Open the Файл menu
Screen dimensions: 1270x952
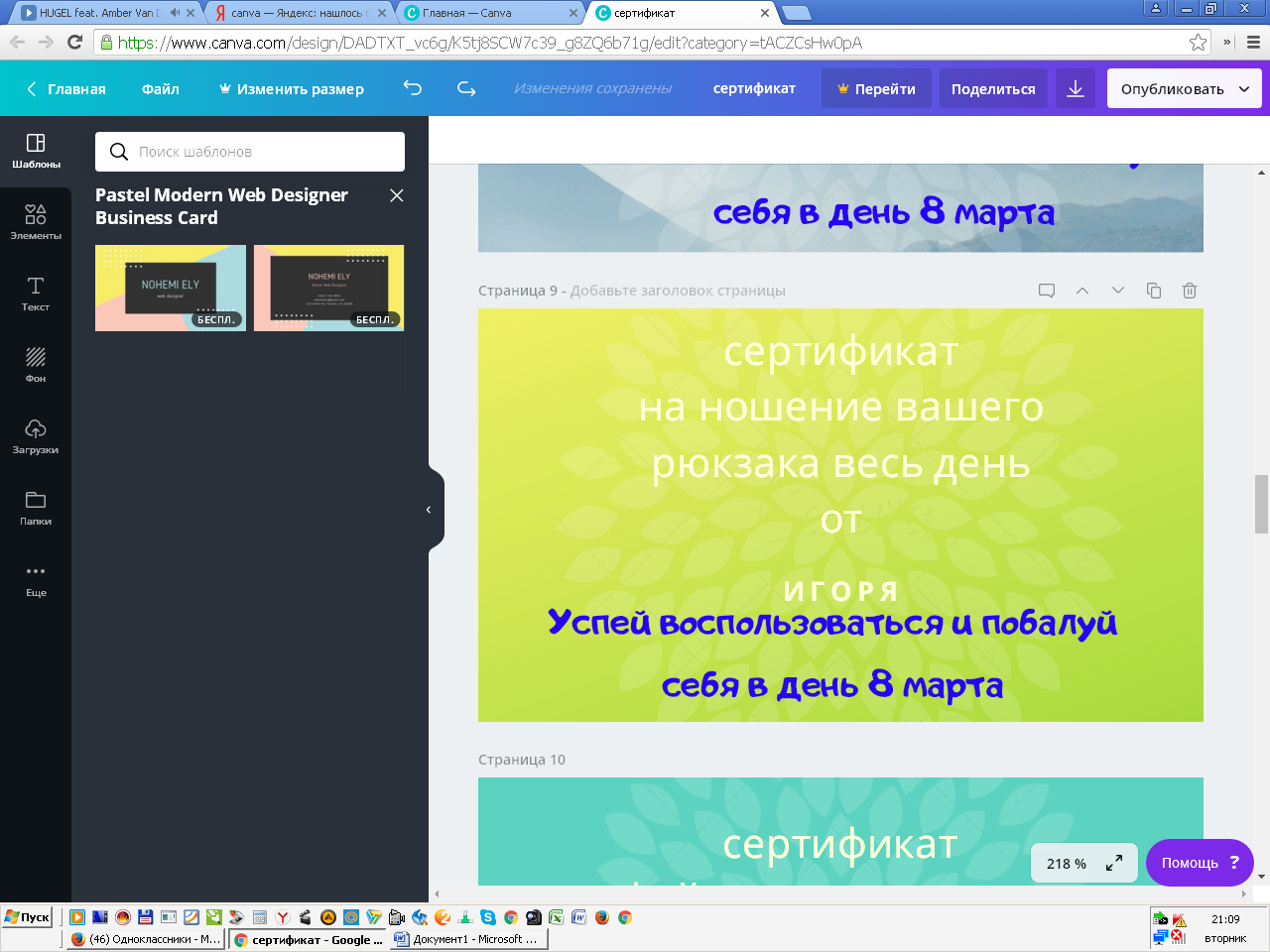160,88
